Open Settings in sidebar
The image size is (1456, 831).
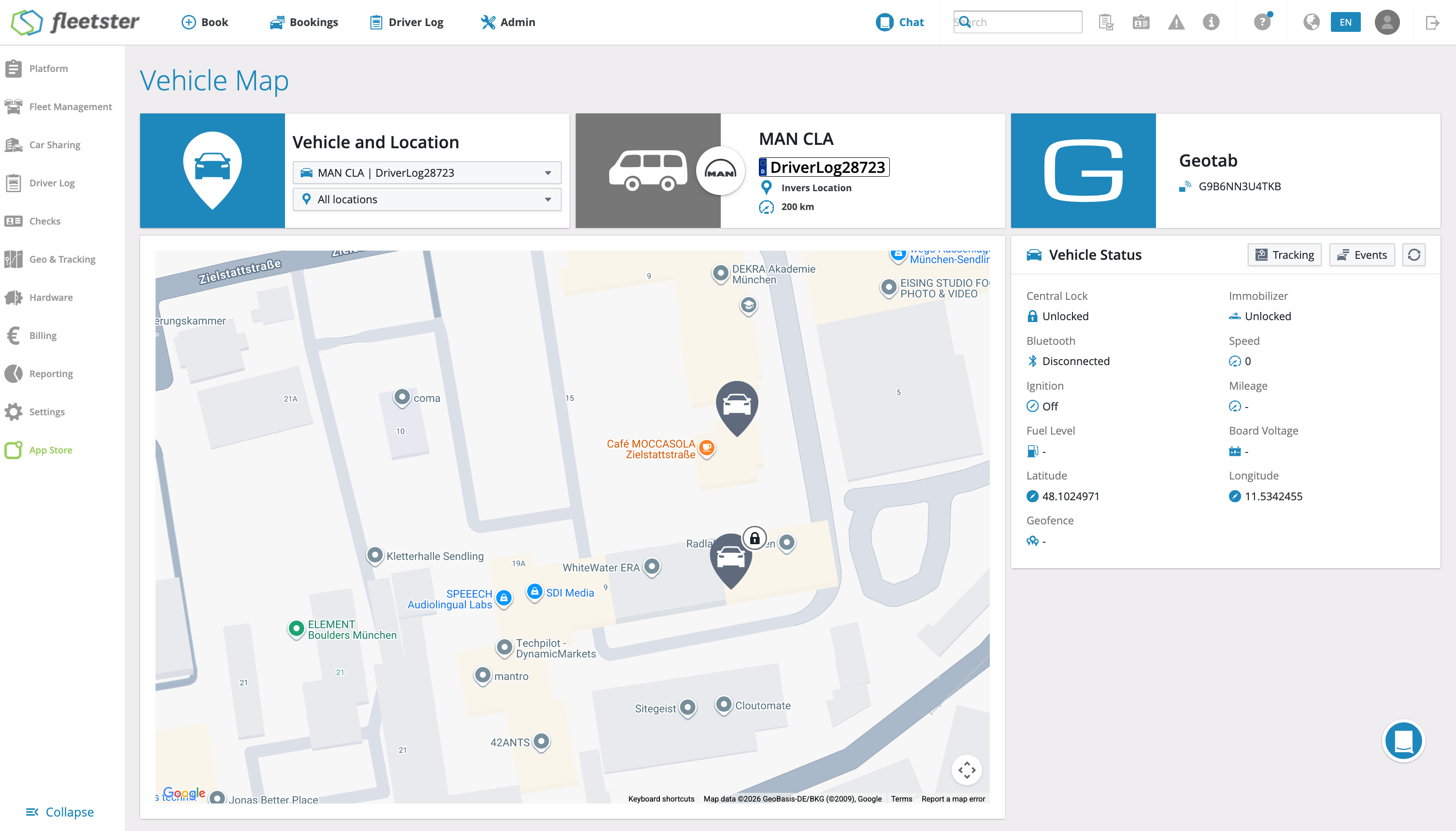[35, 412]
